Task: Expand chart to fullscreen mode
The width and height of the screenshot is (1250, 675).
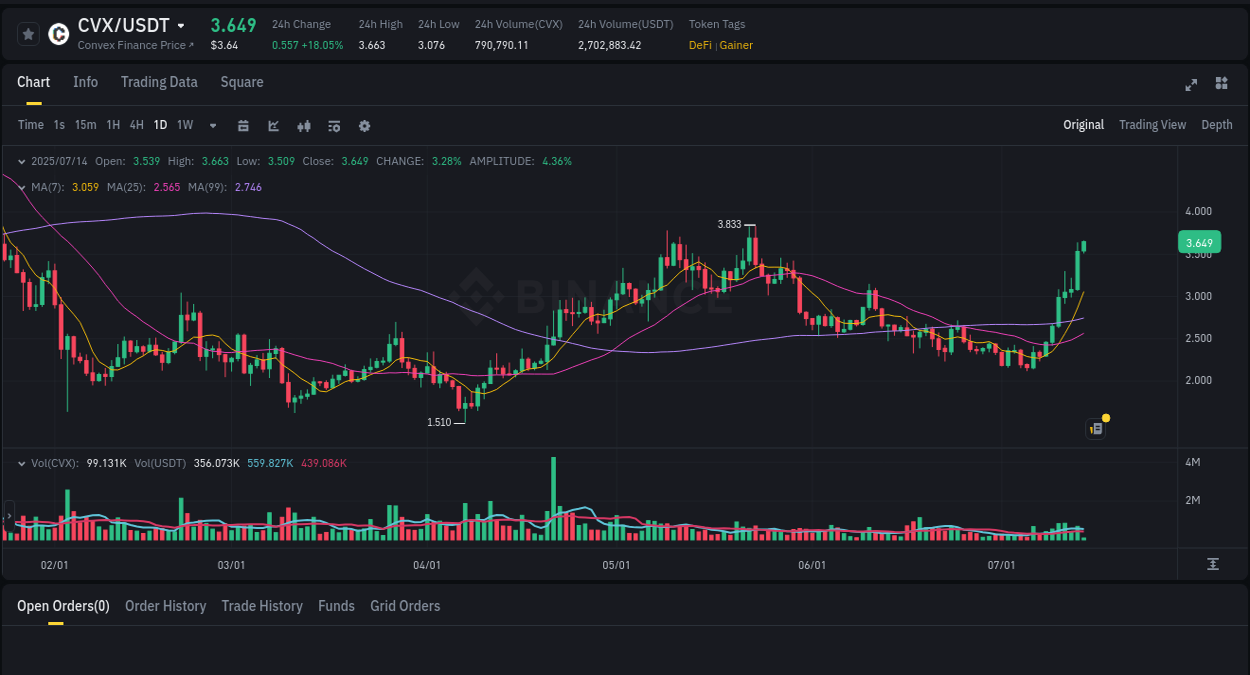Action: tap(1190, 85)
